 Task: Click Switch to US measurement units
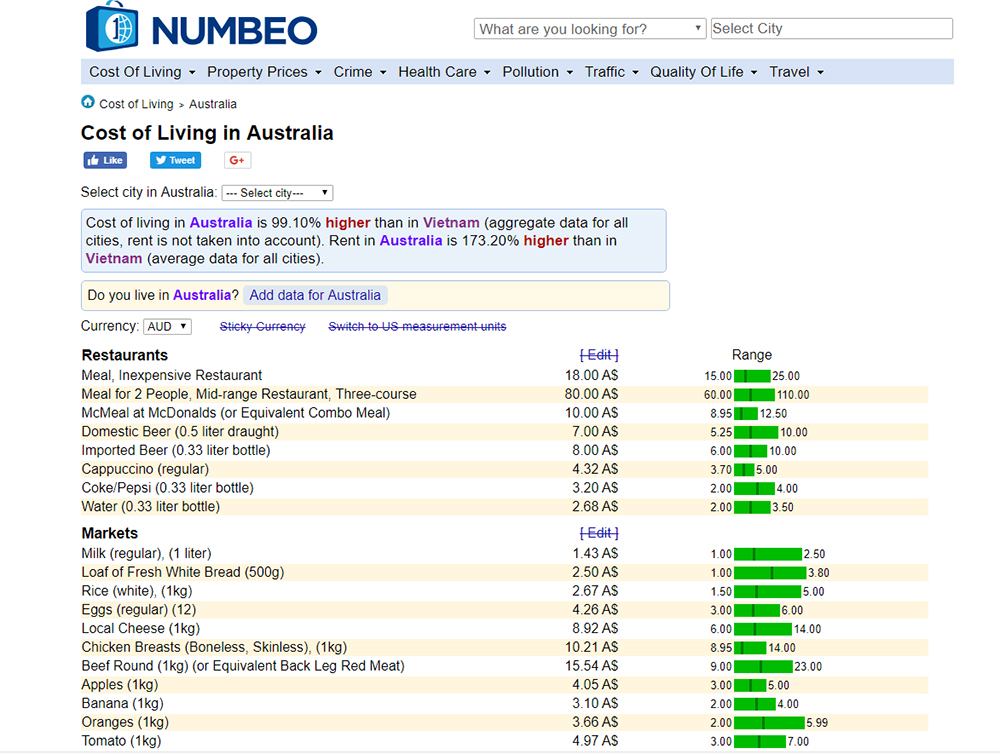coord(417,327)
